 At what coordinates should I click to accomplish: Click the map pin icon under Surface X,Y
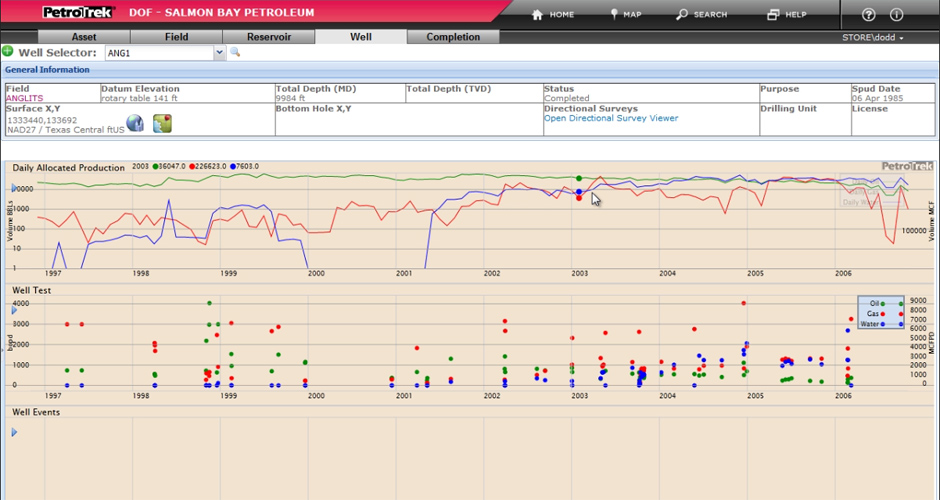(x=162, y=123)
